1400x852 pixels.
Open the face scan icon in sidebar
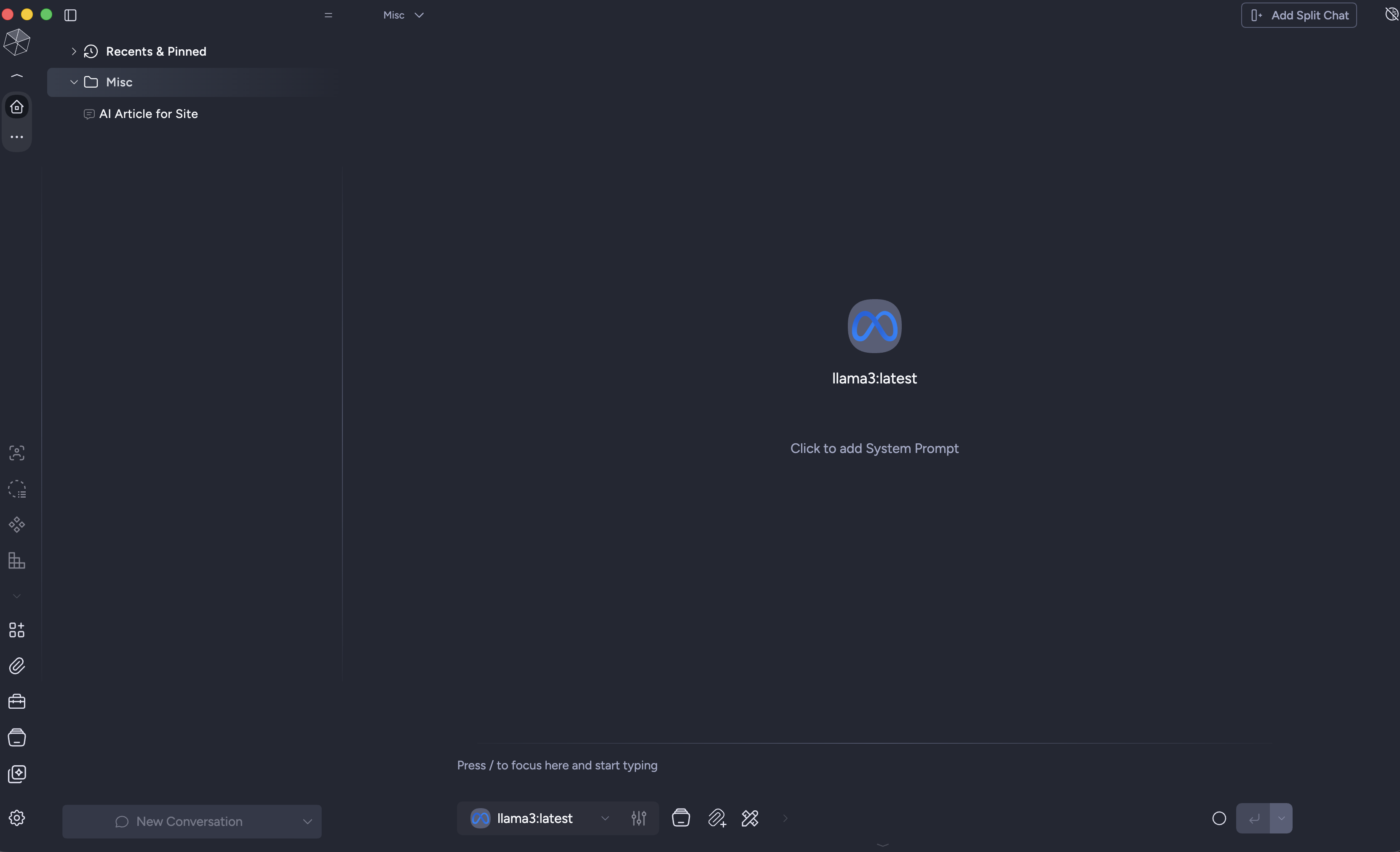click(17, 453)
